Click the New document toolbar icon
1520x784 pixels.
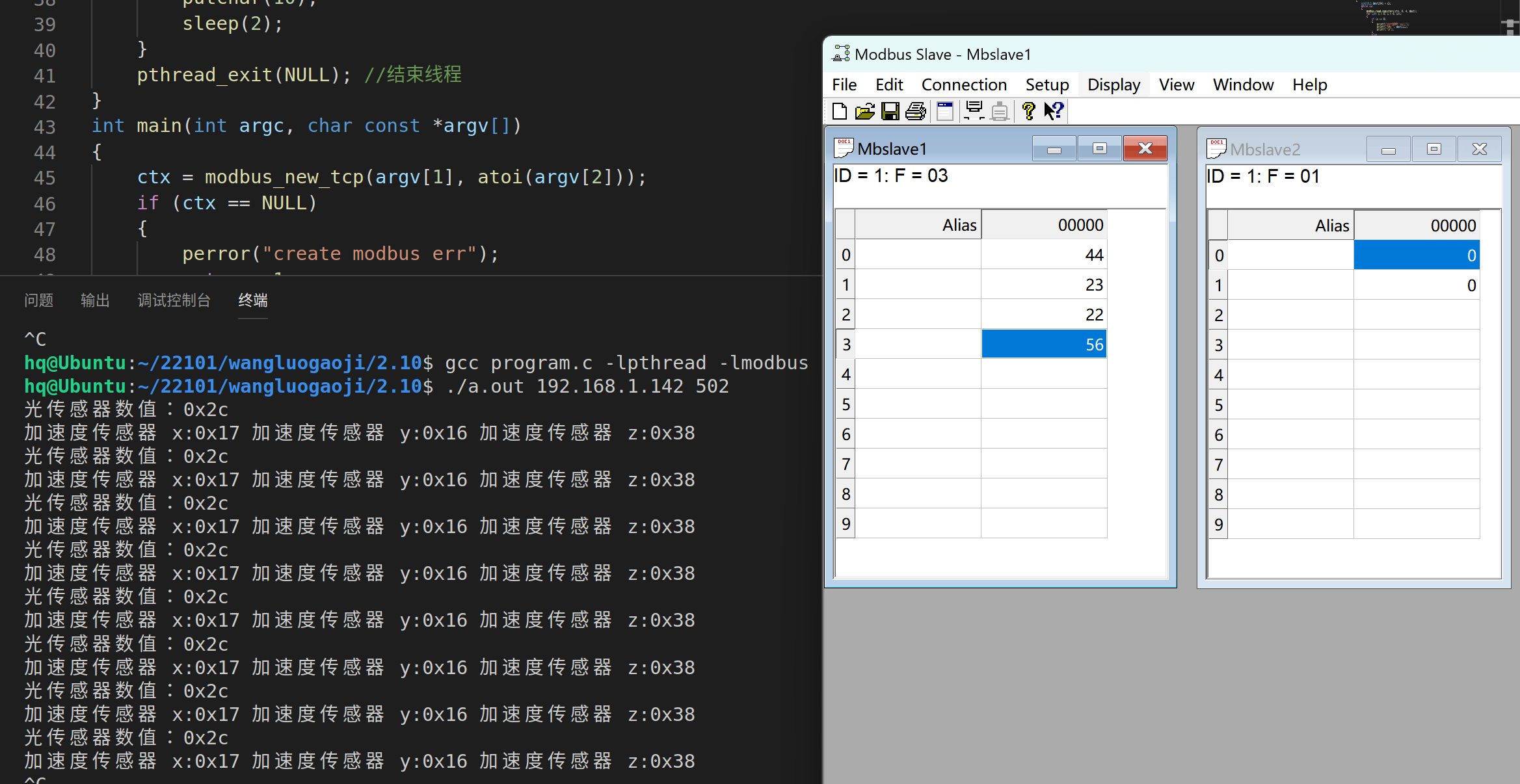[839, 112]
